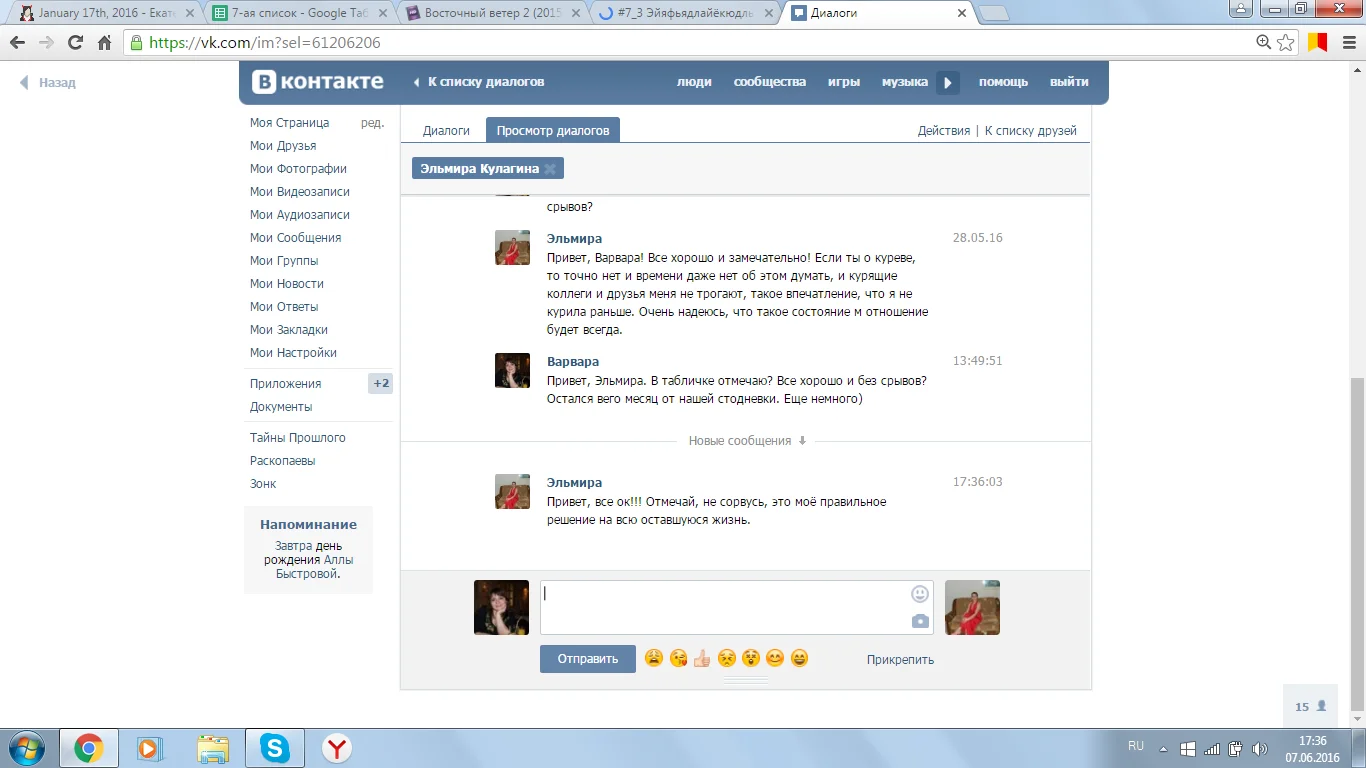Click К списку друзей link
The height and width of the screenshot is (768, 1366).
pyautogui.click(x=1031, y=131)
